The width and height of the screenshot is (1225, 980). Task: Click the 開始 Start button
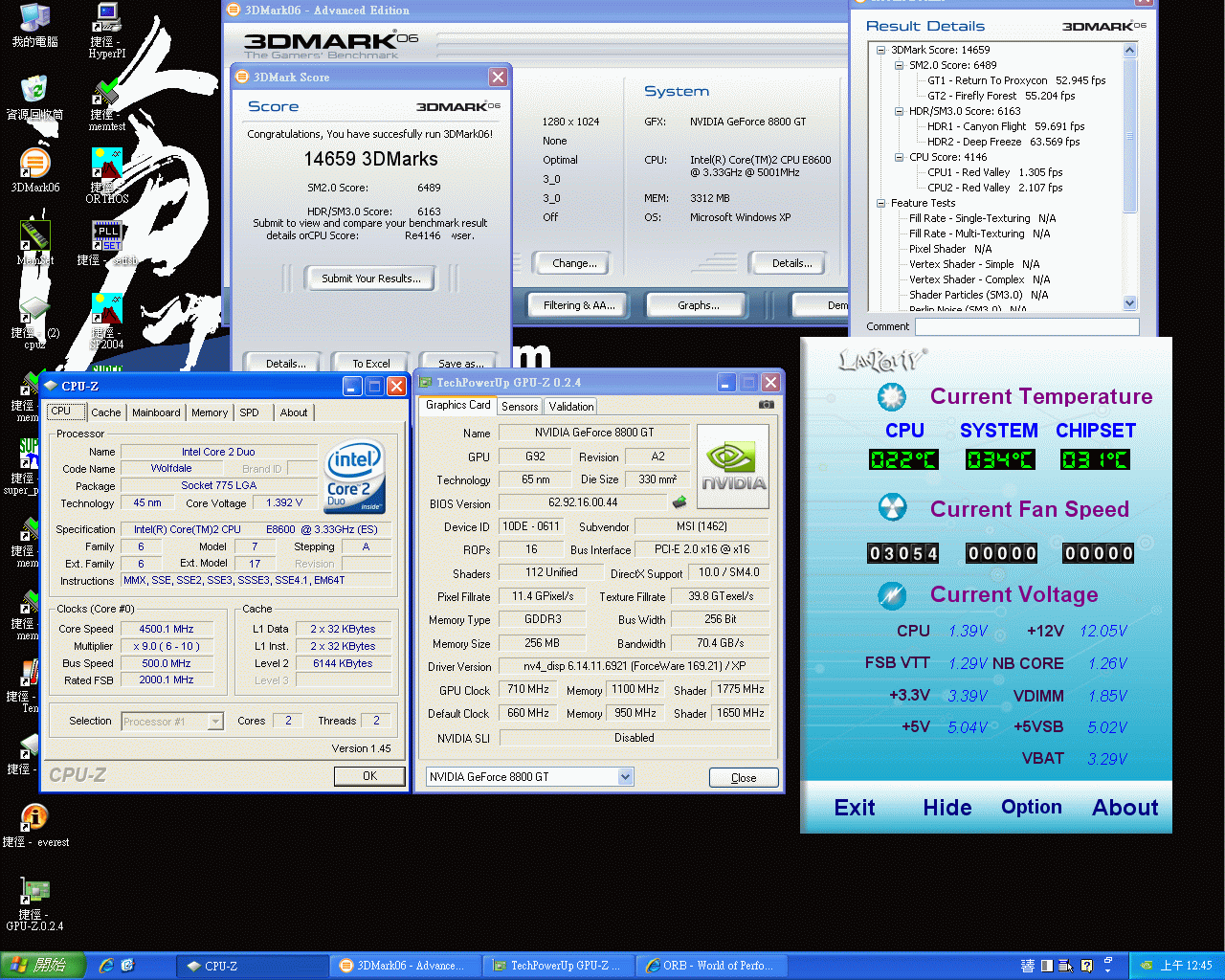pos(43,966)
